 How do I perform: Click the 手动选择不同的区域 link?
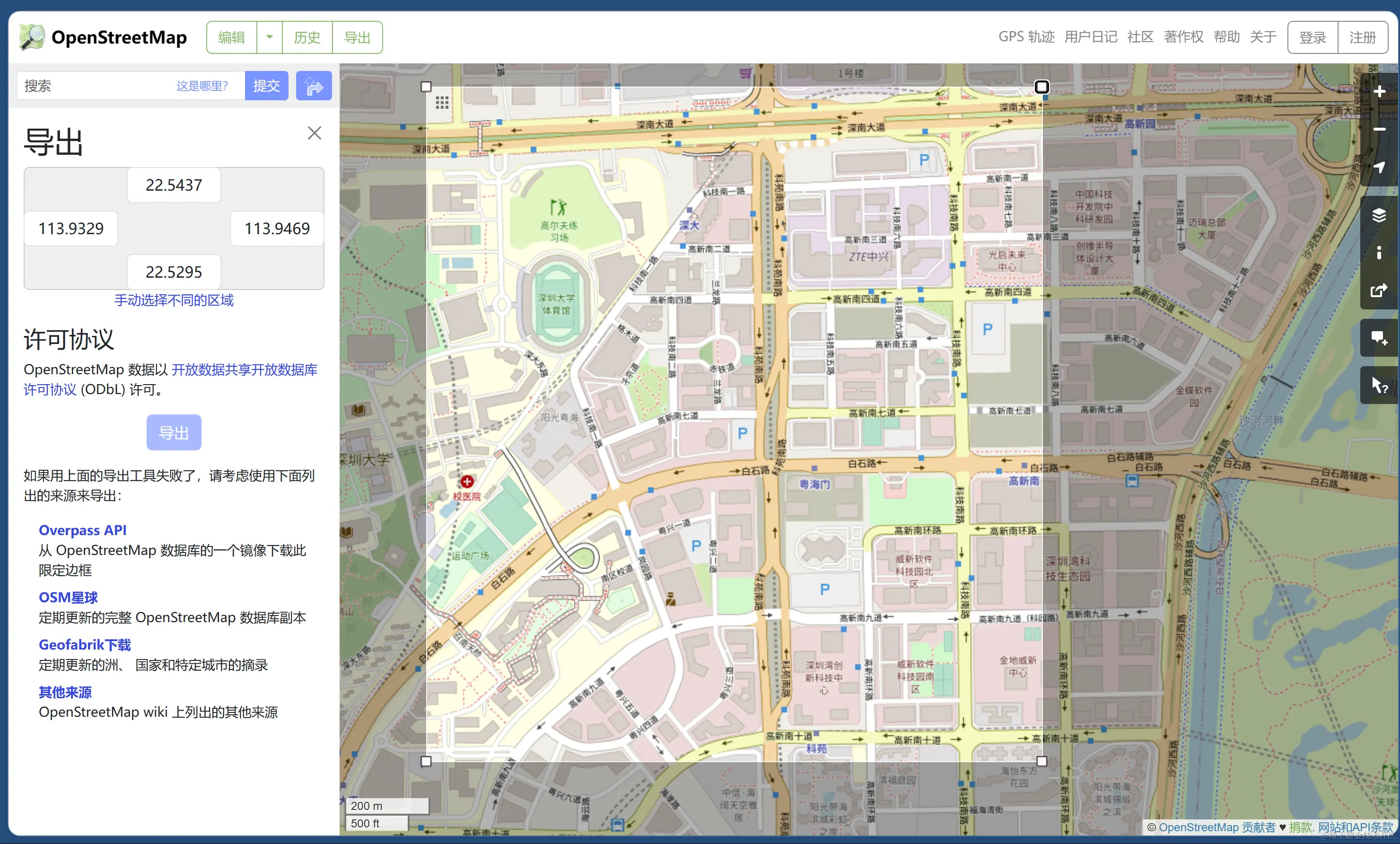pos(174,300)
